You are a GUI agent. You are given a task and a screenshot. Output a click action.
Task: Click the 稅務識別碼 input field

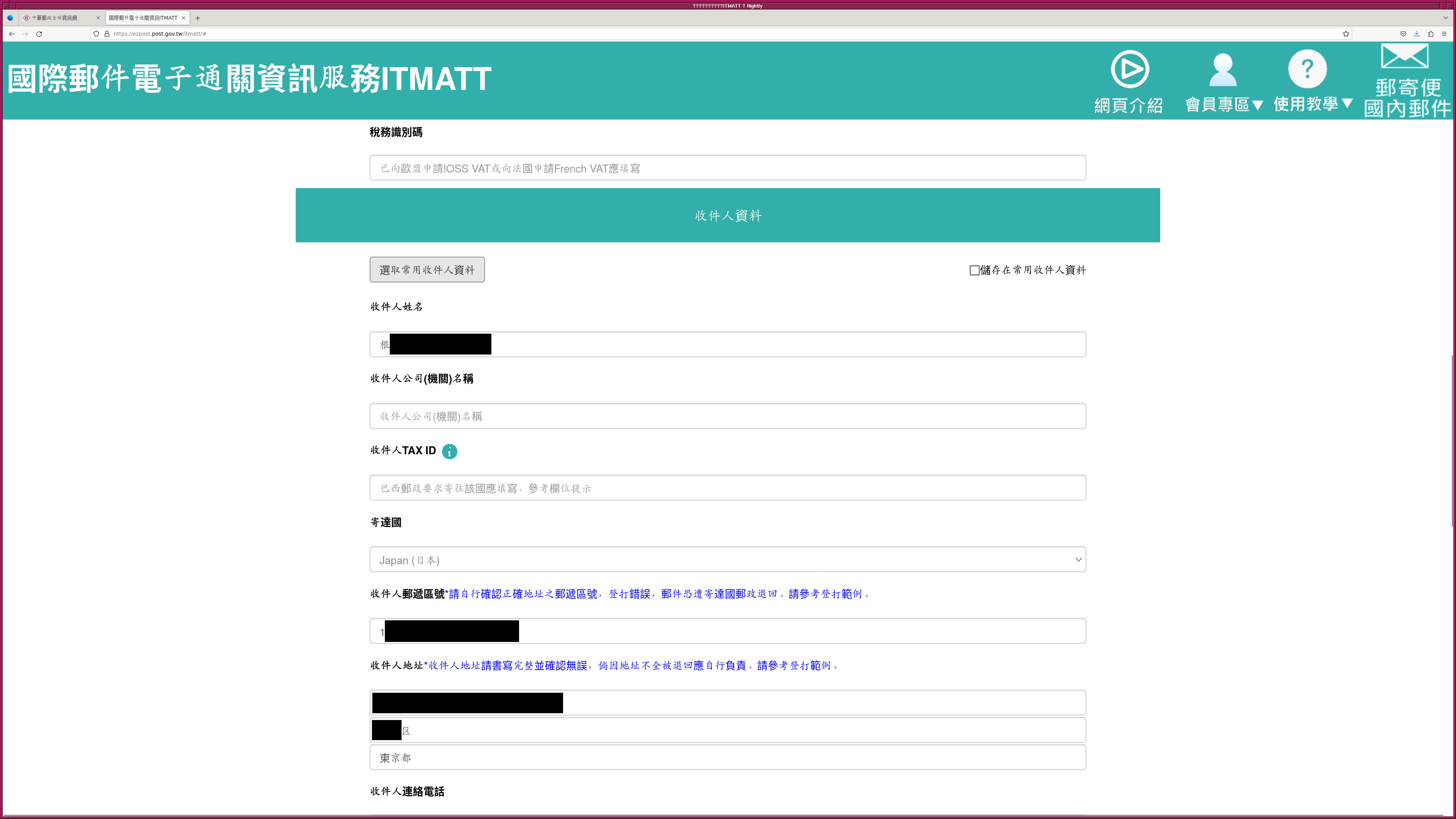coord(728,168)
